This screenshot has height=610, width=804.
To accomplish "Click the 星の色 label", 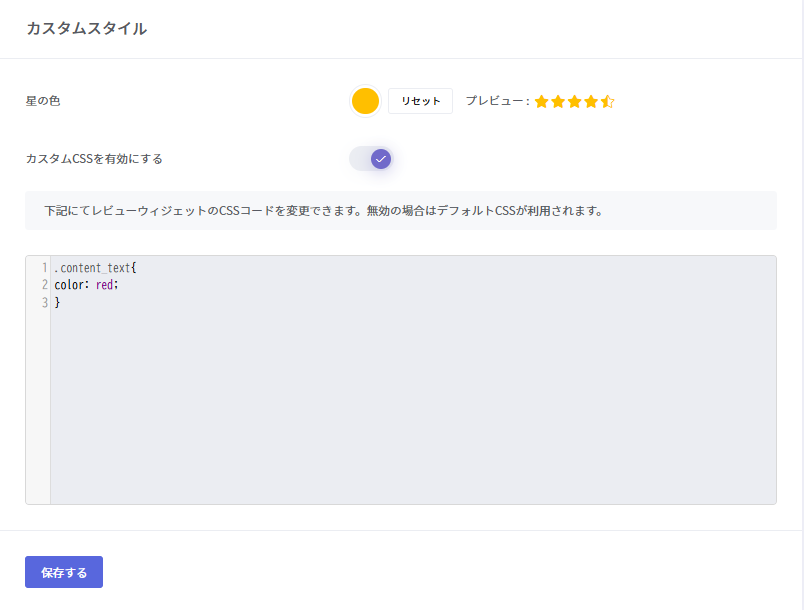I will pyautogui.click(x=43, y=101).
